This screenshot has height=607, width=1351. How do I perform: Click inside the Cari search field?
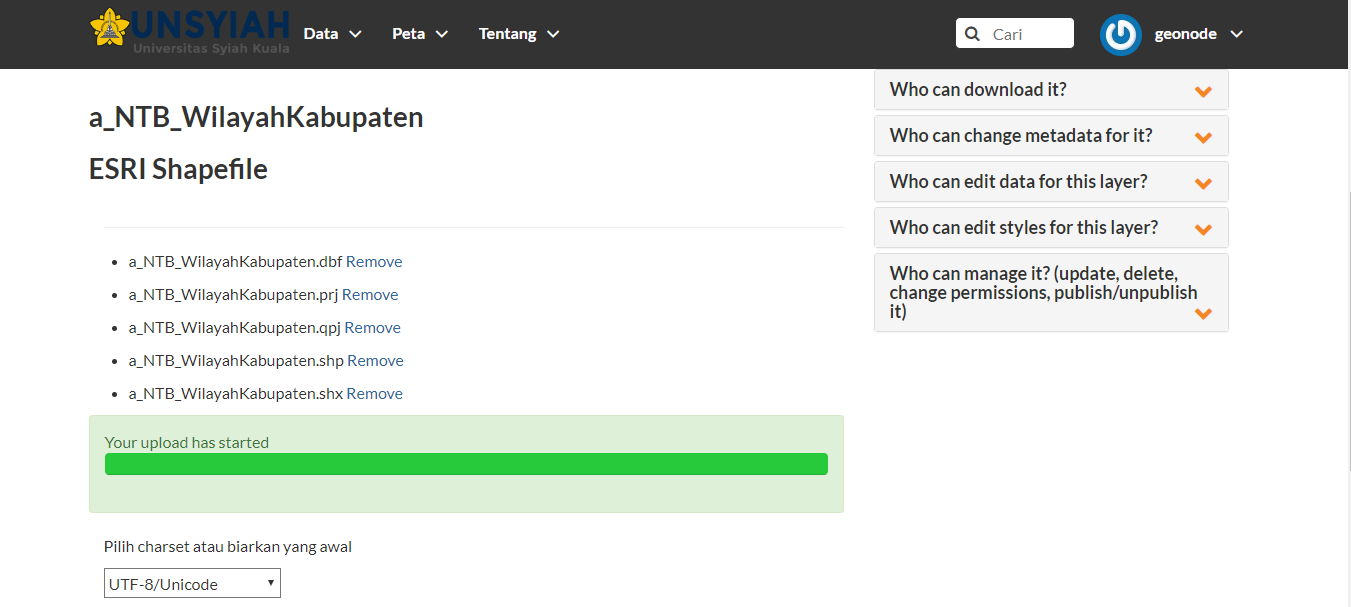1020,33
